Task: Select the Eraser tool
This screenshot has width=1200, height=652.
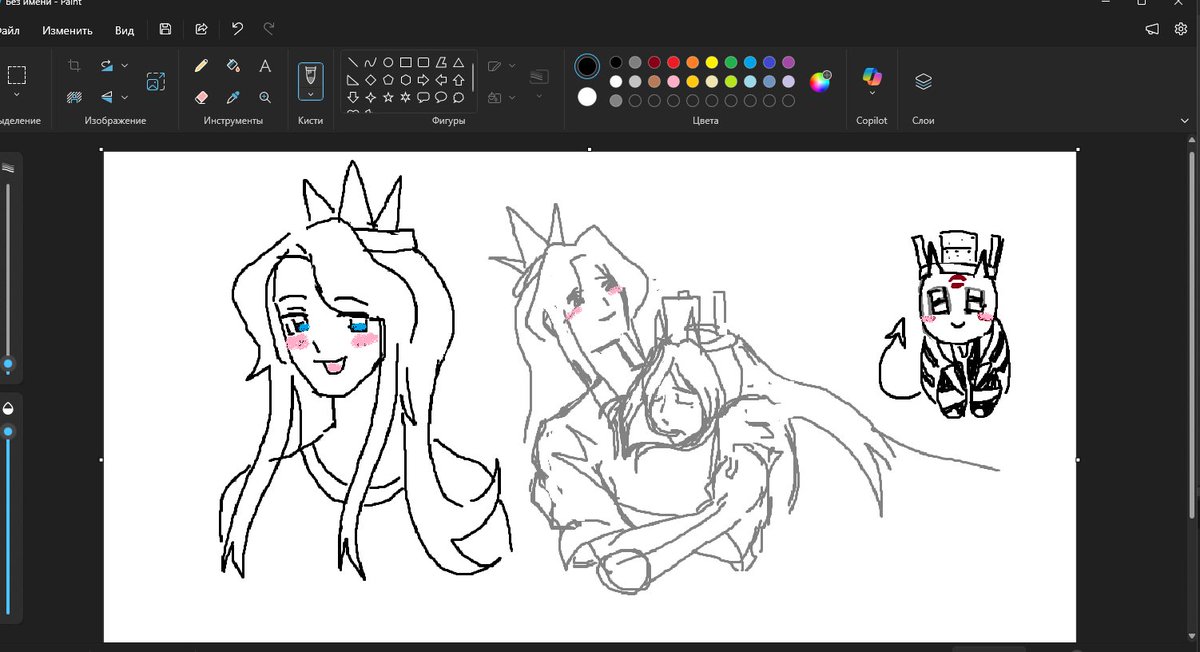Action: (x=201, y=97)
